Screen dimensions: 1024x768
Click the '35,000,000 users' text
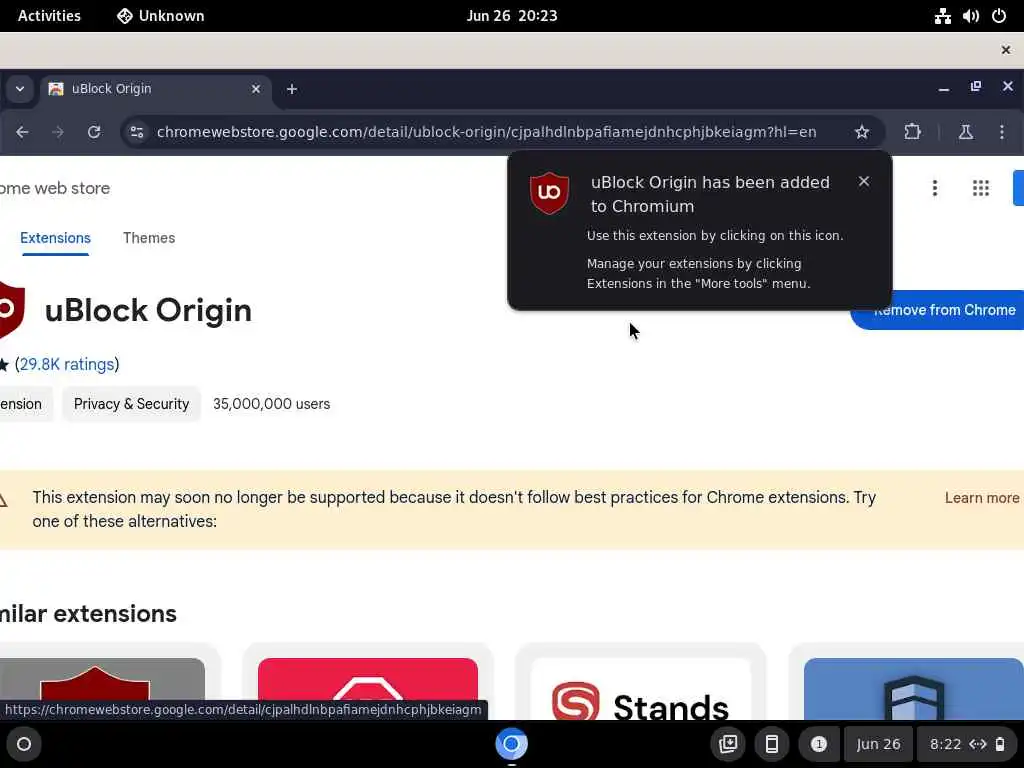coord(272,404)
